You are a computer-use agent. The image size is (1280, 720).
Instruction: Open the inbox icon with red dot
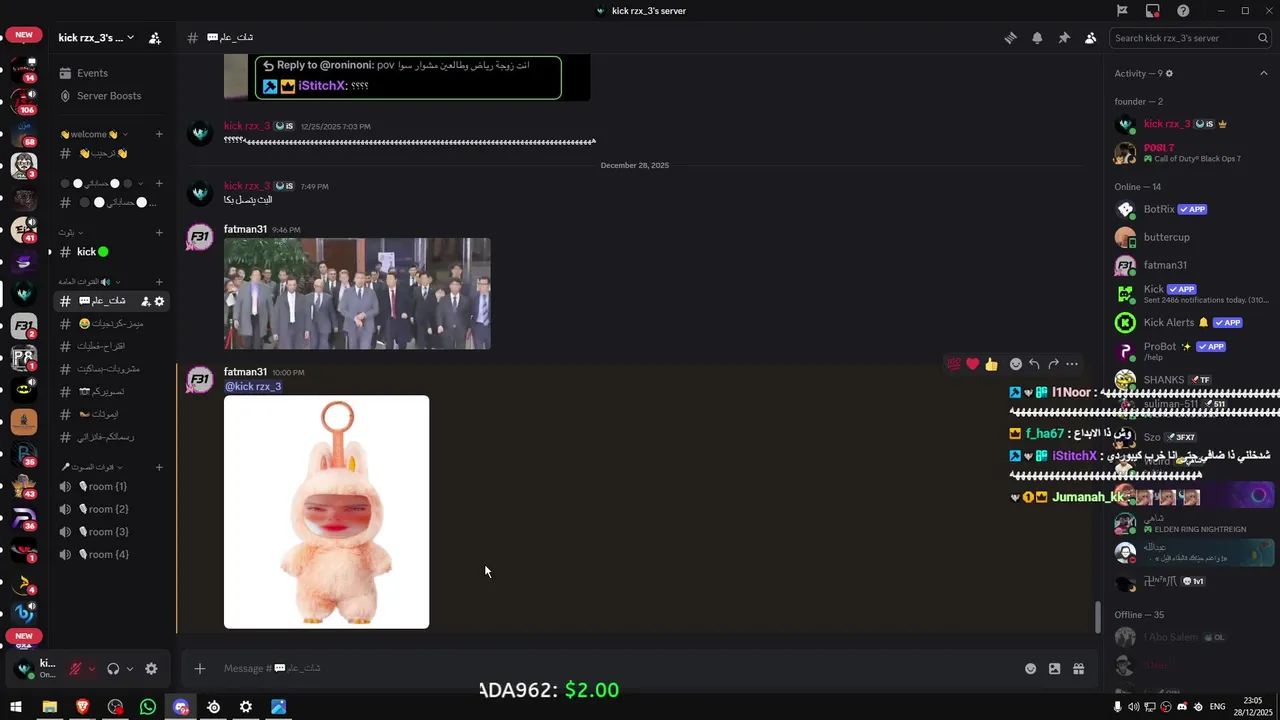(1152, 11)
